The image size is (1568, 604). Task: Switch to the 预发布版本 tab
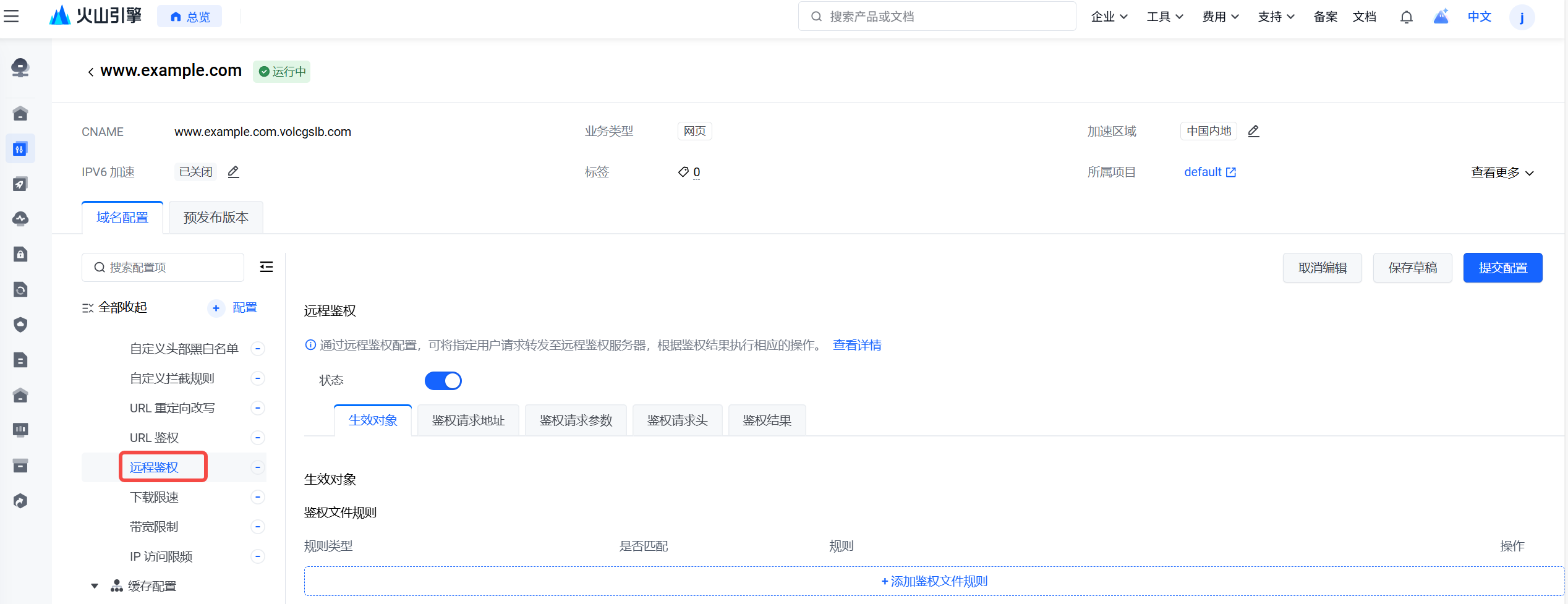(x=216, y=218)
